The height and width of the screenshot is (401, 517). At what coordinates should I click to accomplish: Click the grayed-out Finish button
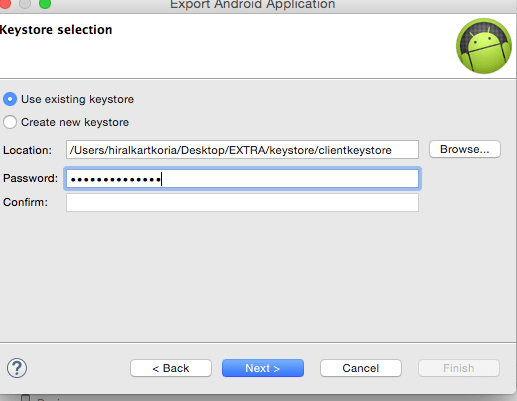point(459,368)
